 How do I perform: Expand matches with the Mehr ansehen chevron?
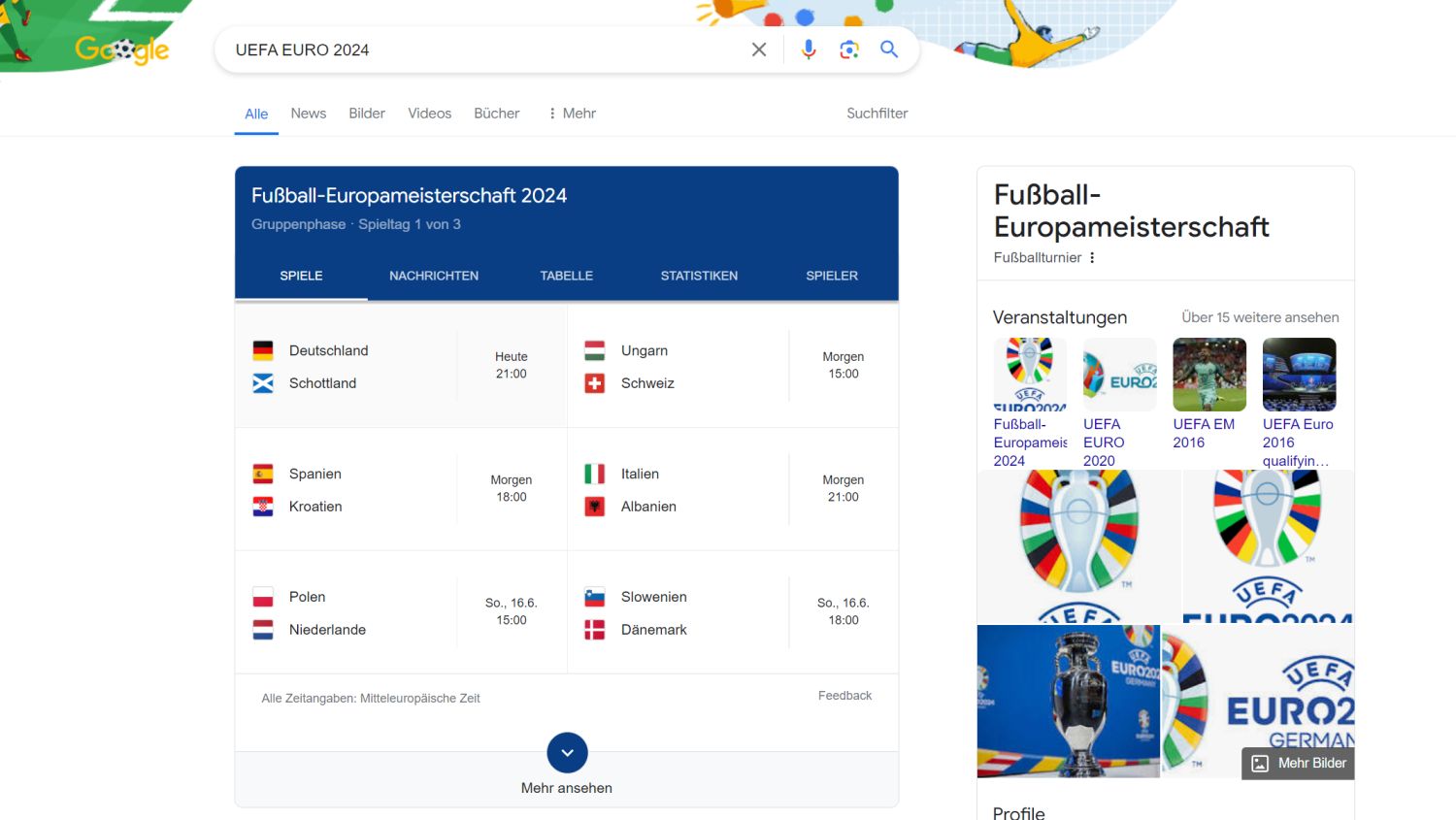tap(567, 753)
